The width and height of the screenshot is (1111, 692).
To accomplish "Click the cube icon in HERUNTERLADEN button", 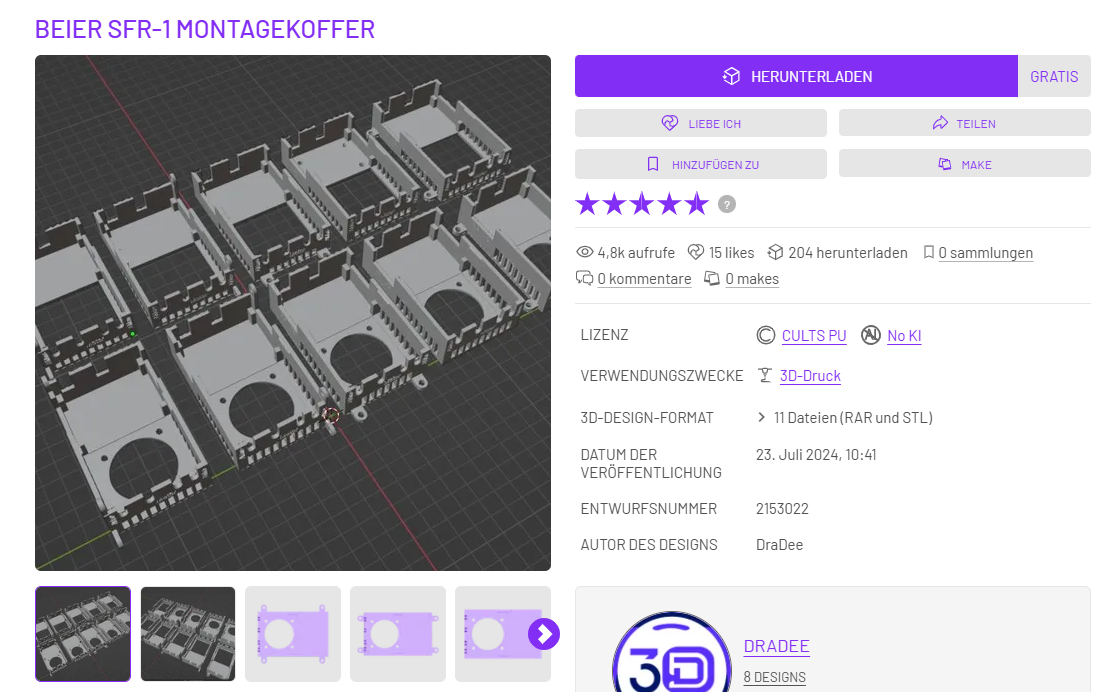I will [731, 76].
